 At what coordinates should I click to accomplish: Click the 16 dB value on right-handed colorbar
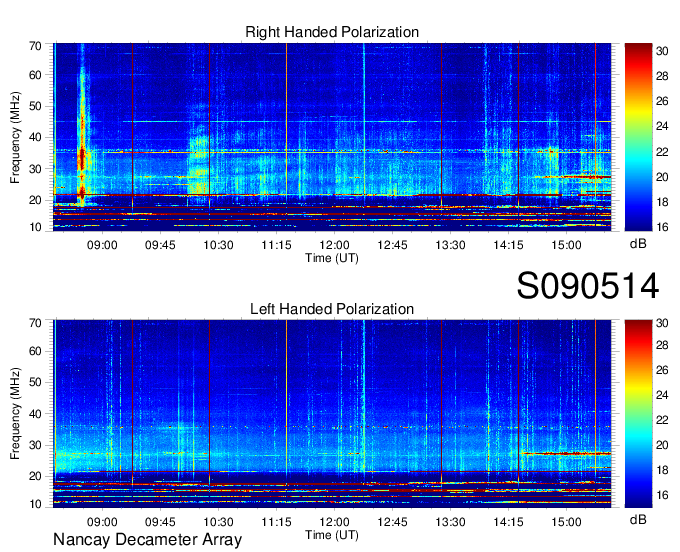tap(662, 226)
